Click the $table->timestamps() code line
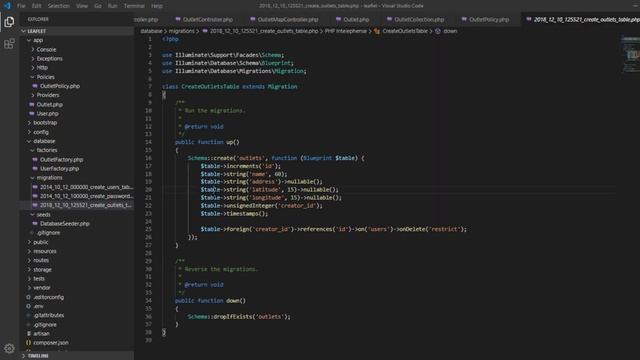 pos(234,213)
